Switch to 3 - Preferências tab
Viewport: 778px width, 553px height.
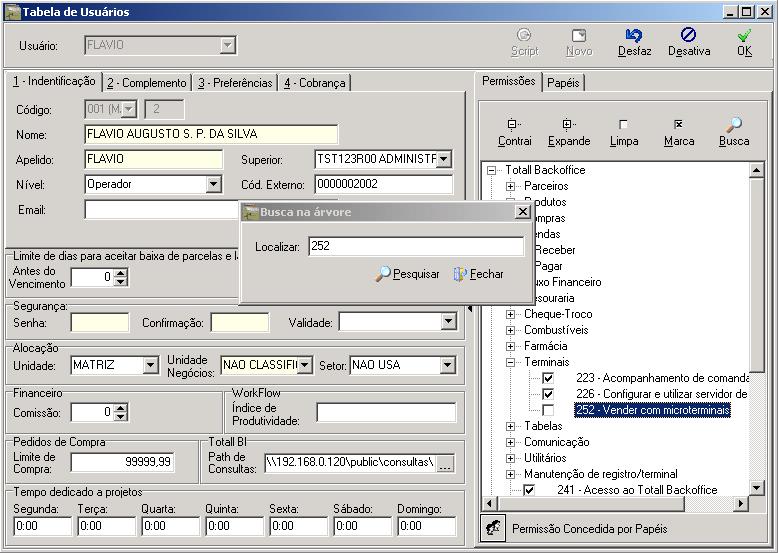pos(235,83)
